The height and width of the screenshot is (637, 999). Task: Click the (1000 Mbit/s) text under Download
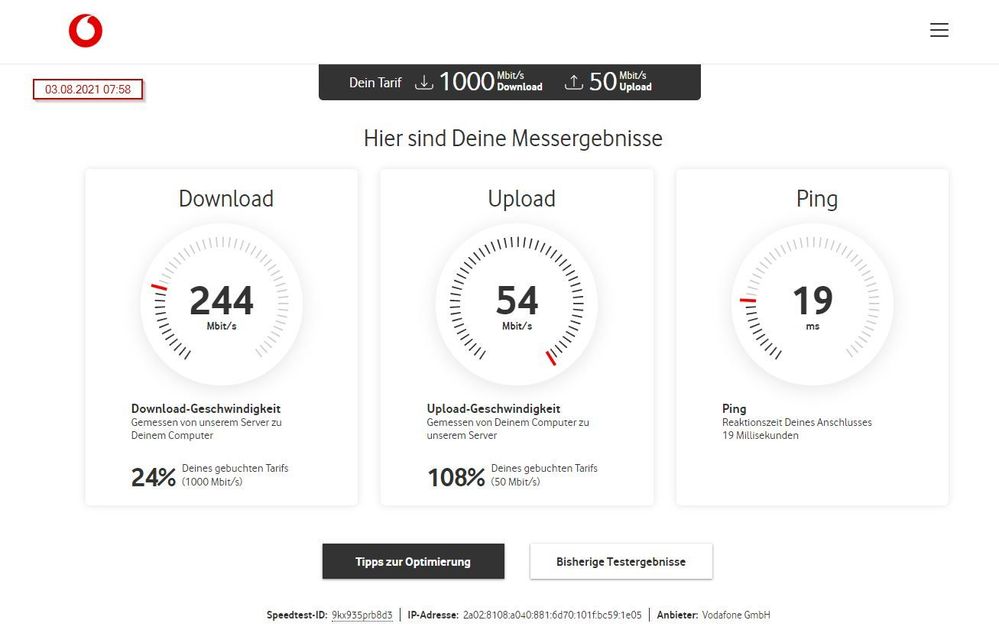(x=212, y=482)
